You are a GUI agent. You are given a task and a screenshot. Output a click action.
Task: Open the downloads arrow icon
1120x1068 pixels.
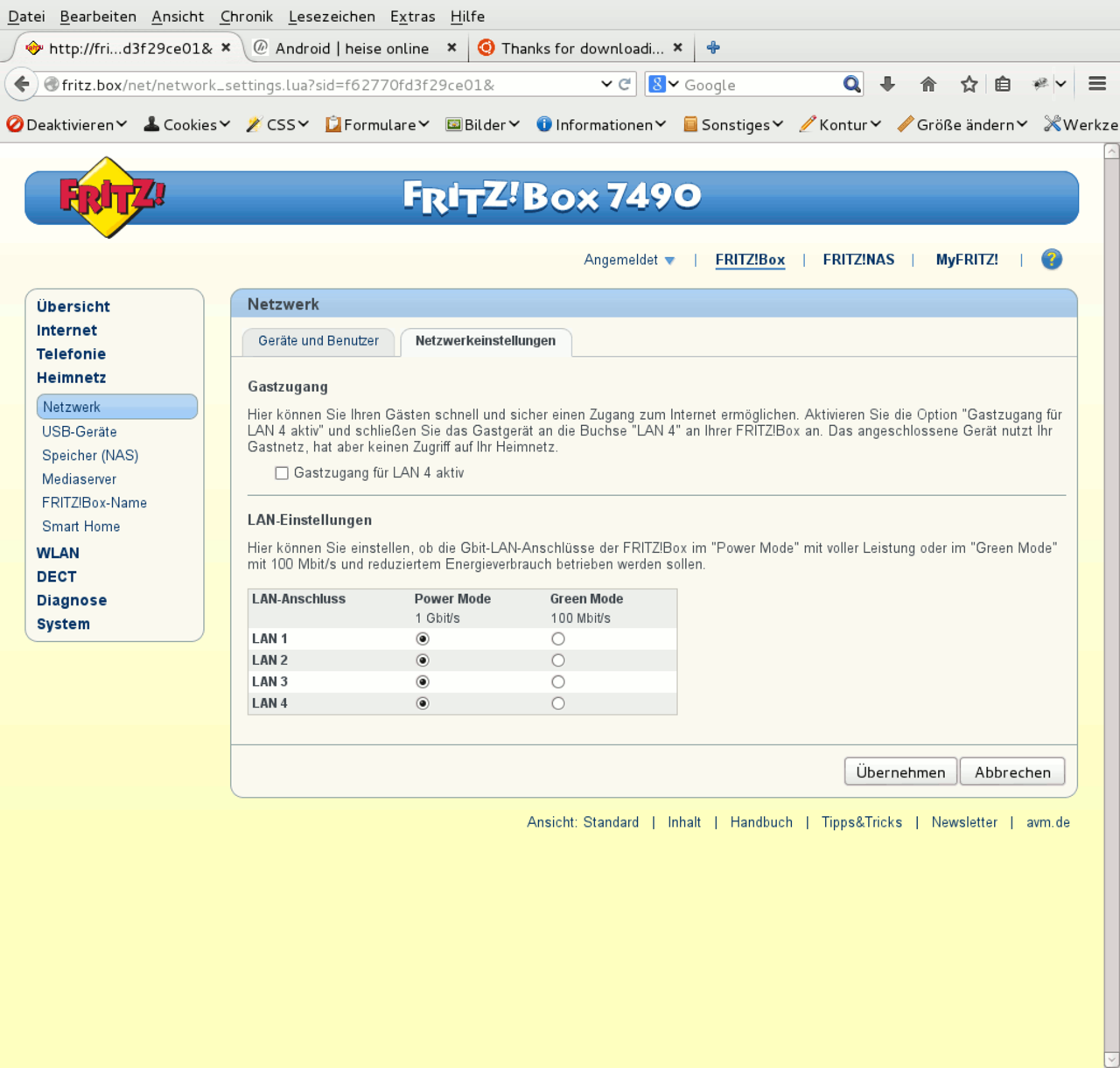click(x=887, y=84)
